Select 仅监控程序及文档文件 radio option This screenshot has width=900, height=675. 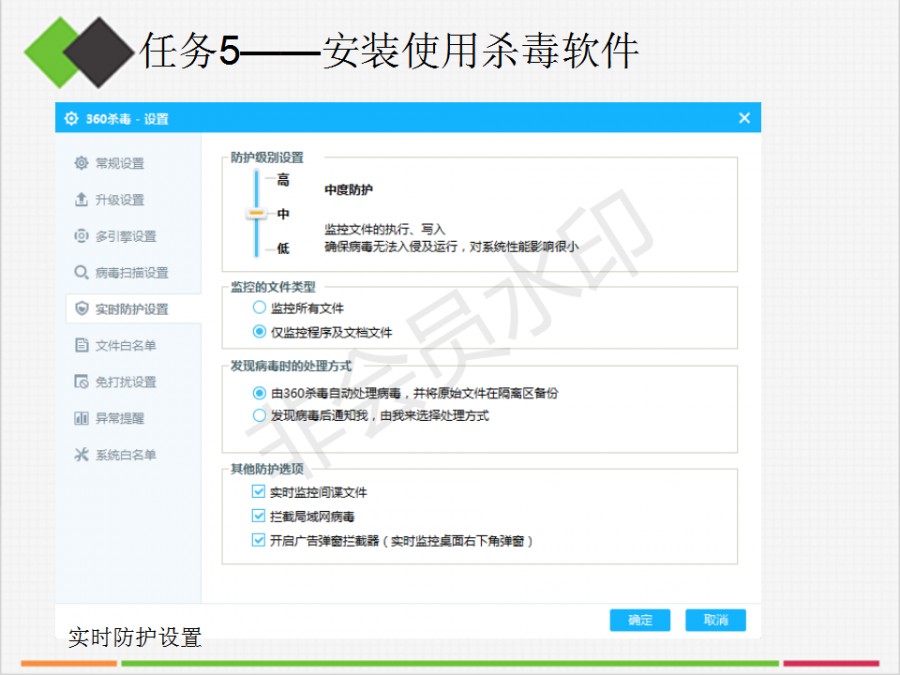click(260, 332)
